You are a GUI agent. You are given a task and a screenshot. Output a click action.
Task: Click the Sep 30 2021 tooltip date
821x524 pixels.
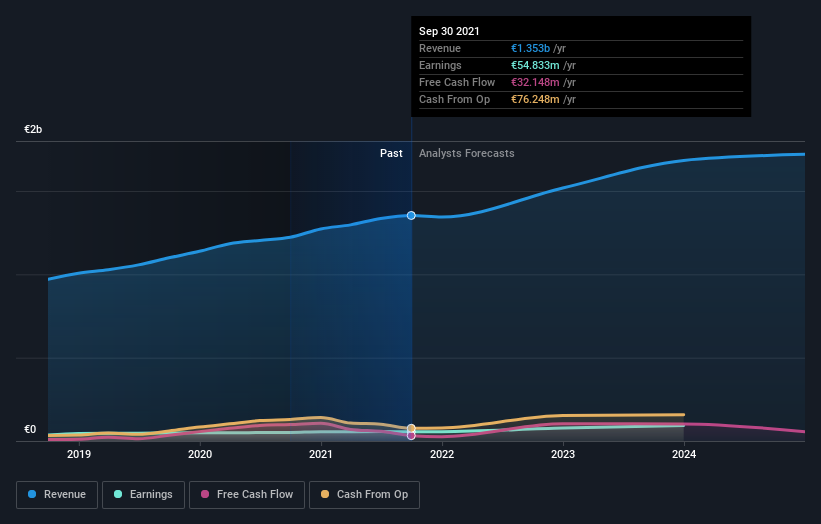449,31
